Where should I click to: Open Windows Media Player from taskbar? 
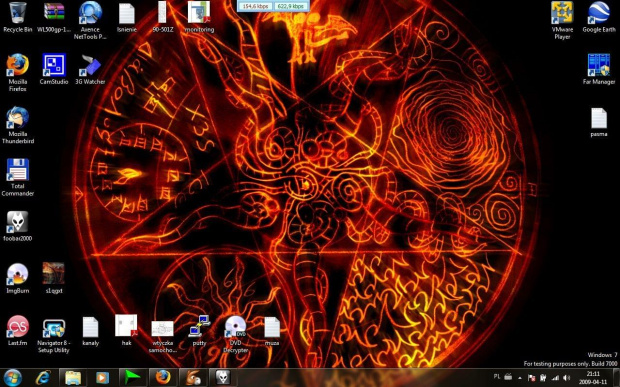click(102, 378)
